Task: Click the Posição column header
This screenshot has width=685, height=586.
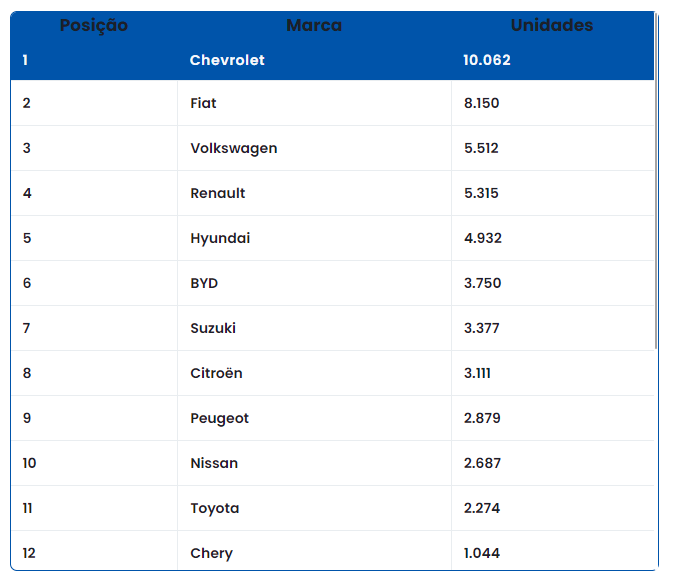Action: (x=93, y=25)
